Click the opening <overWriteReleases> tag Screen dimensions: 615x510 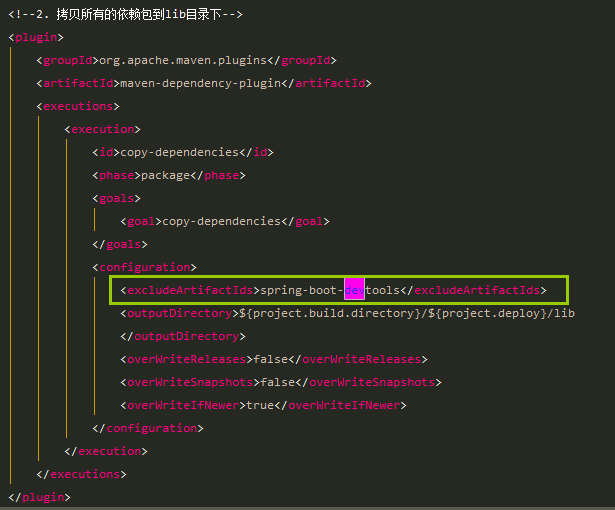[x=186, y=359]
